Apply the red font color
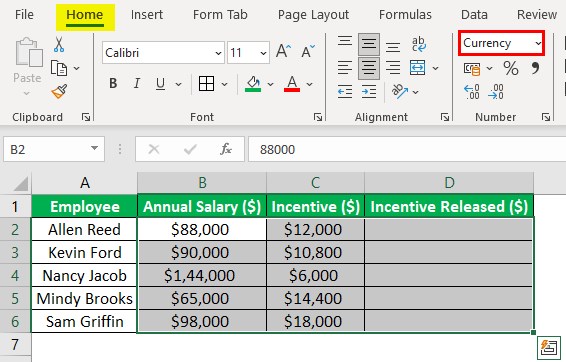 292,84
